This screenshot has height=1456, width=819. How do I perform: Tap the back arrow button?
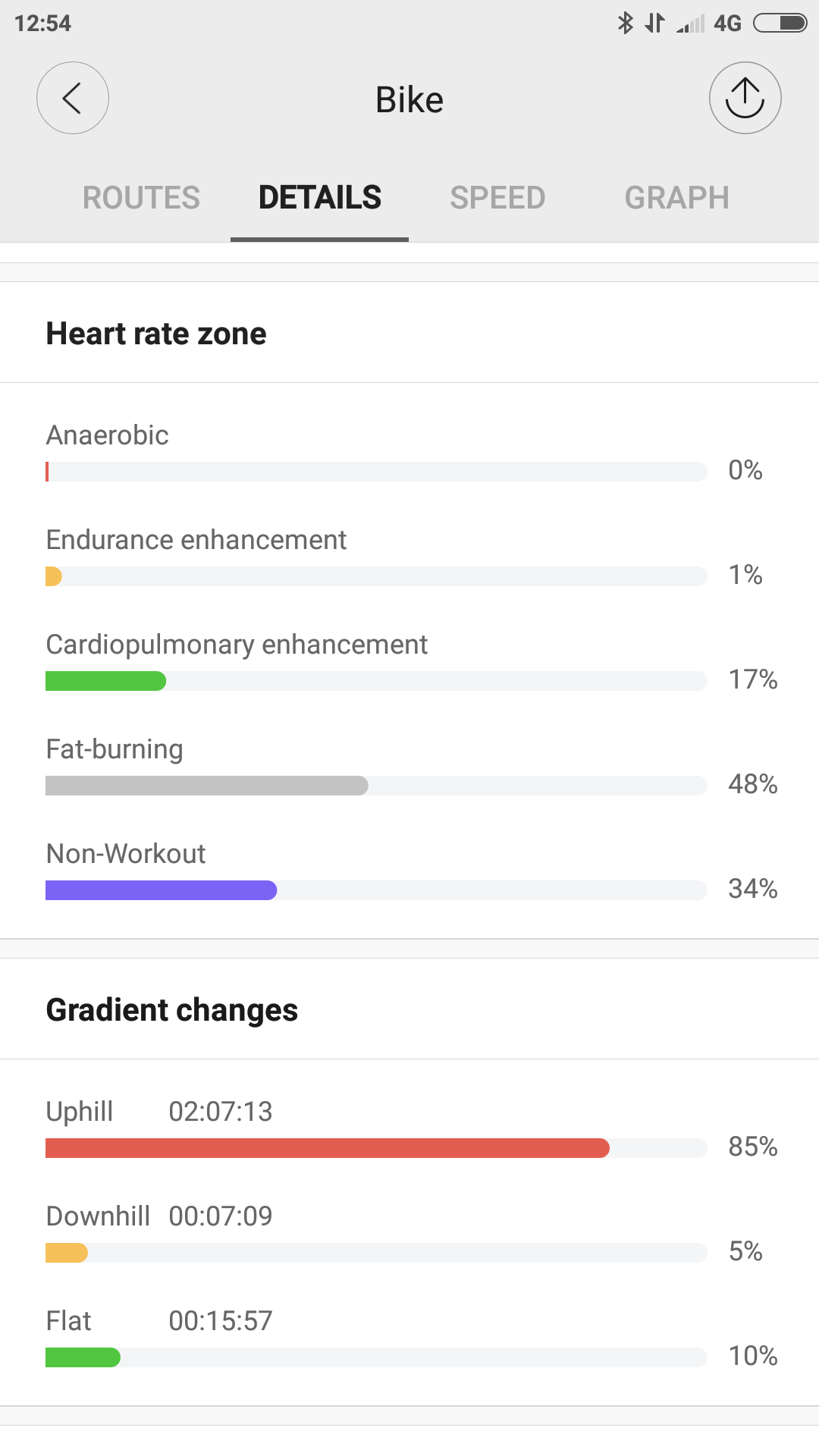tap(73, 98)
